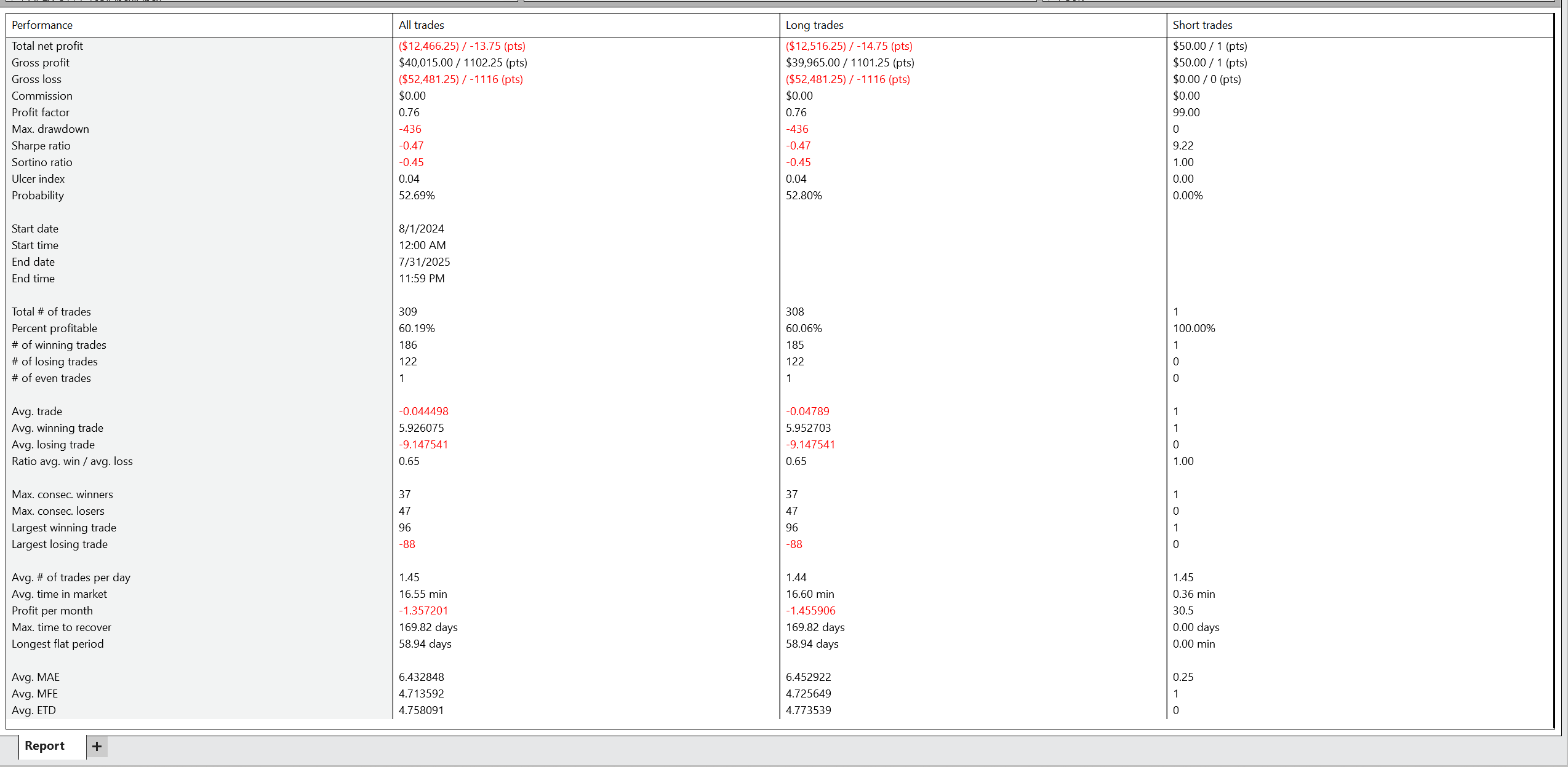Viewport: 1568px width, 767px height.
Task: Select All trades profit per month -1.357201
Action: point(423,611)
